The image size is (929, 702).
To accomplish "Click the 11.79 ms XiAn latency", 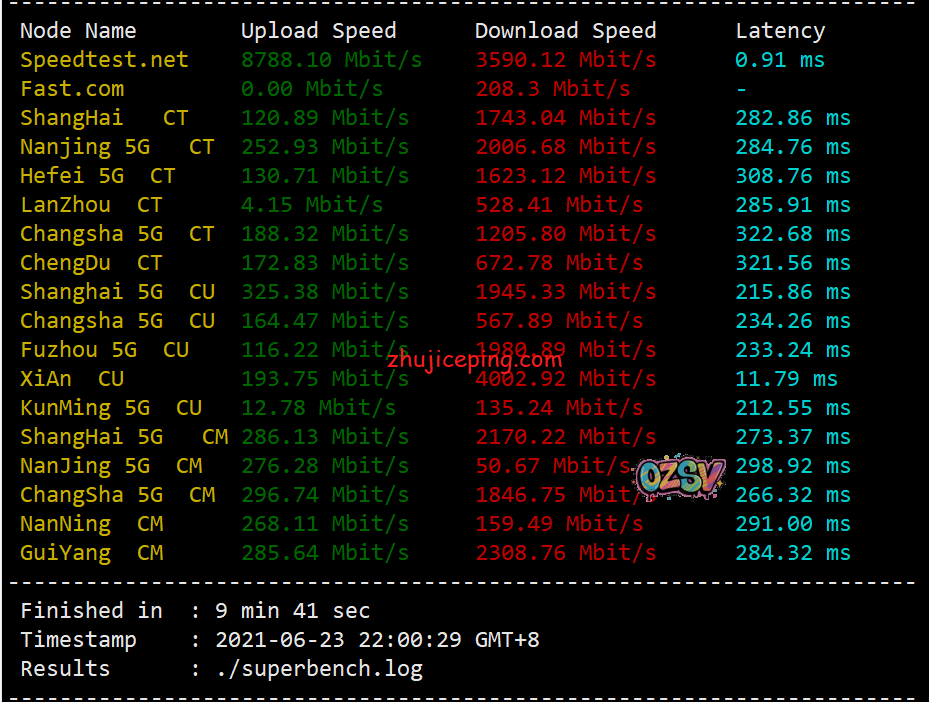I will pyautogui.click(x=786, y=379).
